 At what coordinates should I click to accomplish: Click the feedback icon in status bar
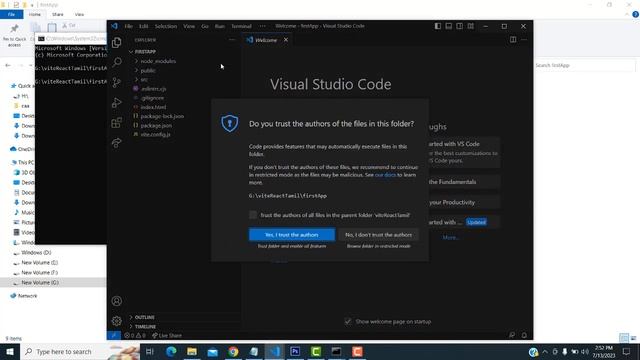pos(512,336)
